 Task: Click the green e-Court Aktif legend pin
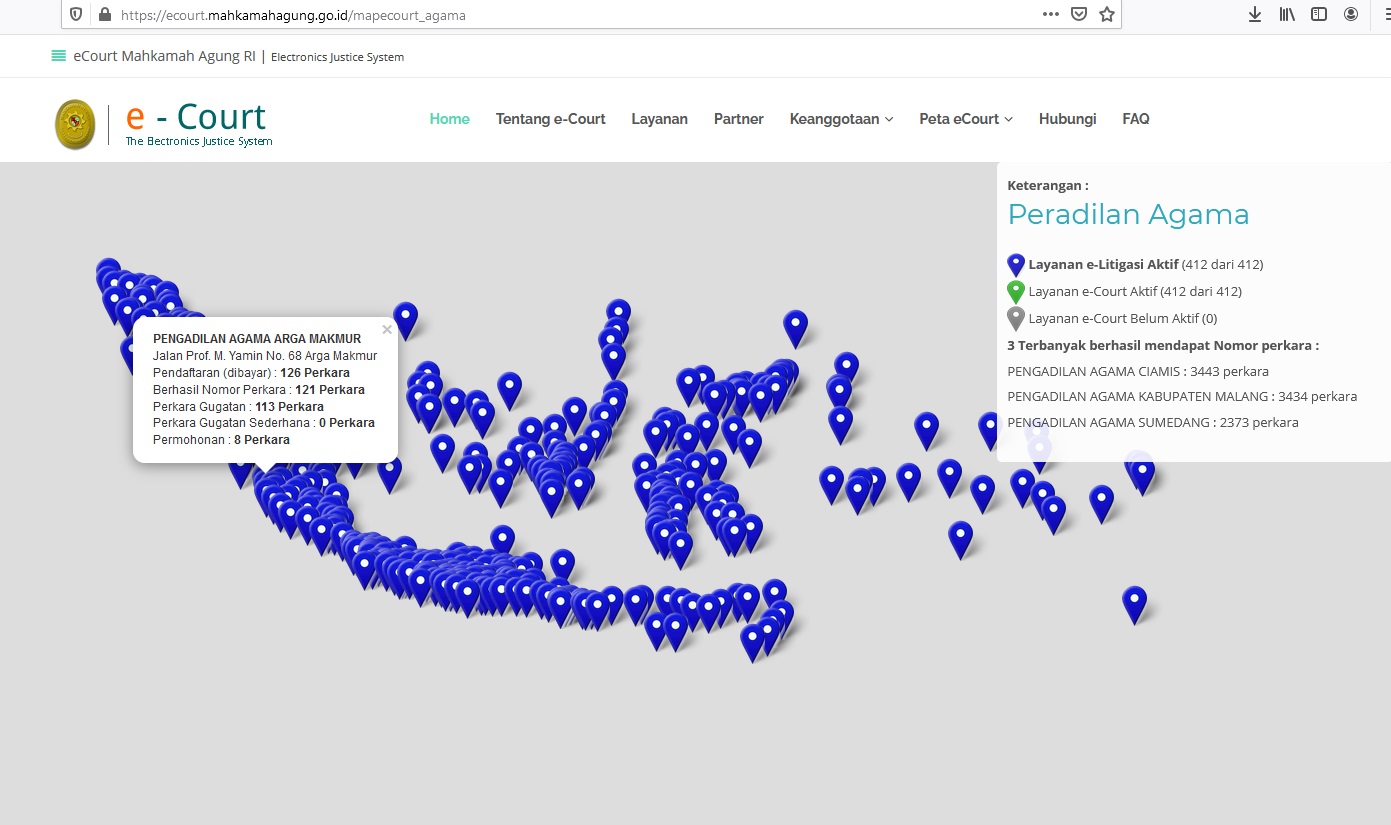coord(1016,292)
